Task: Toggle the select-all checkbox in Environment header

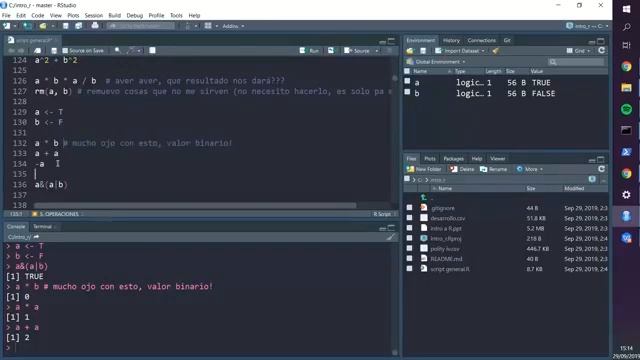Action: tap(407, 71)
